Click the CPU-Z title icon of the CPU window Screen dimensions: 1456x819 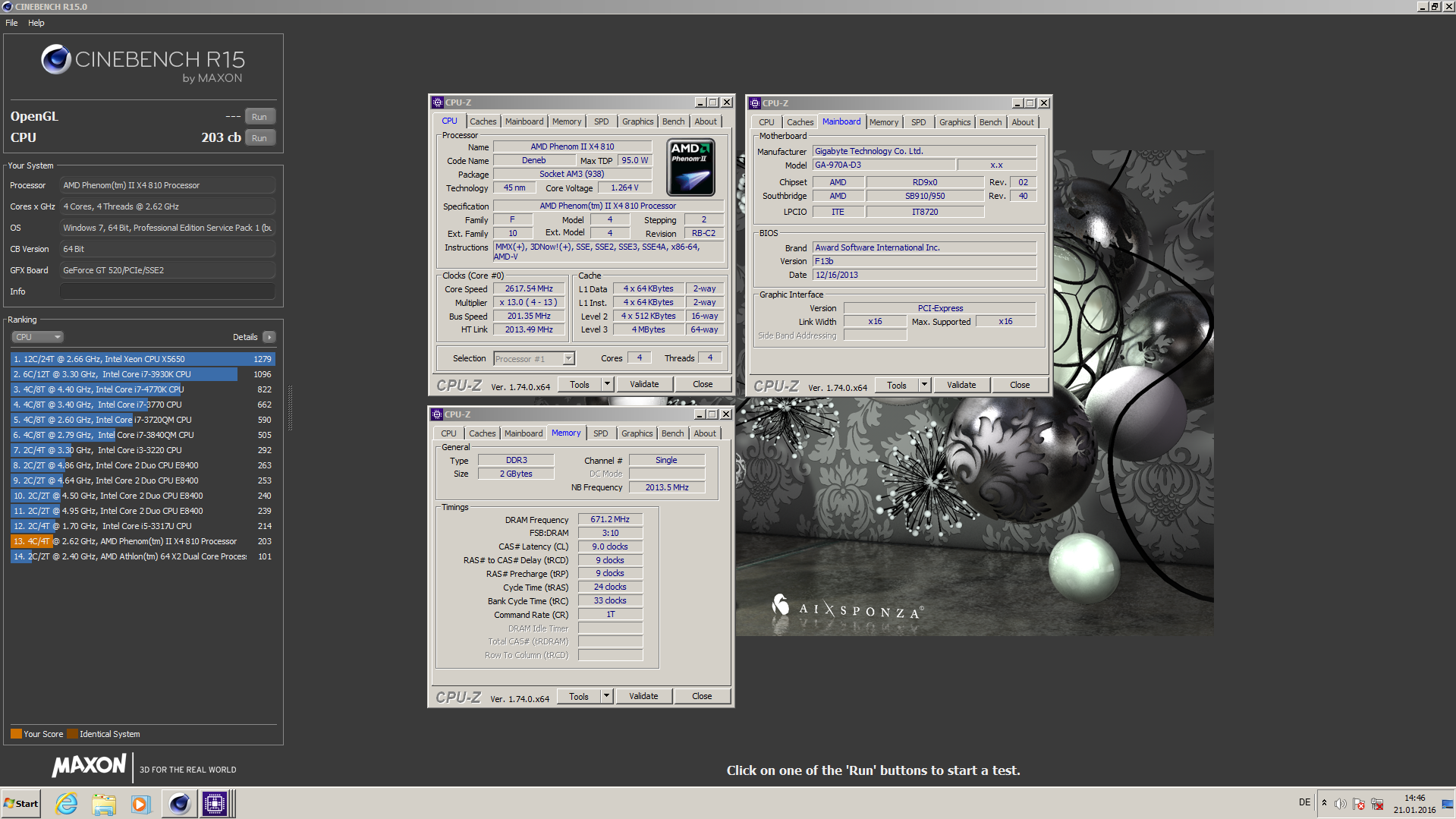coord(438,102)
